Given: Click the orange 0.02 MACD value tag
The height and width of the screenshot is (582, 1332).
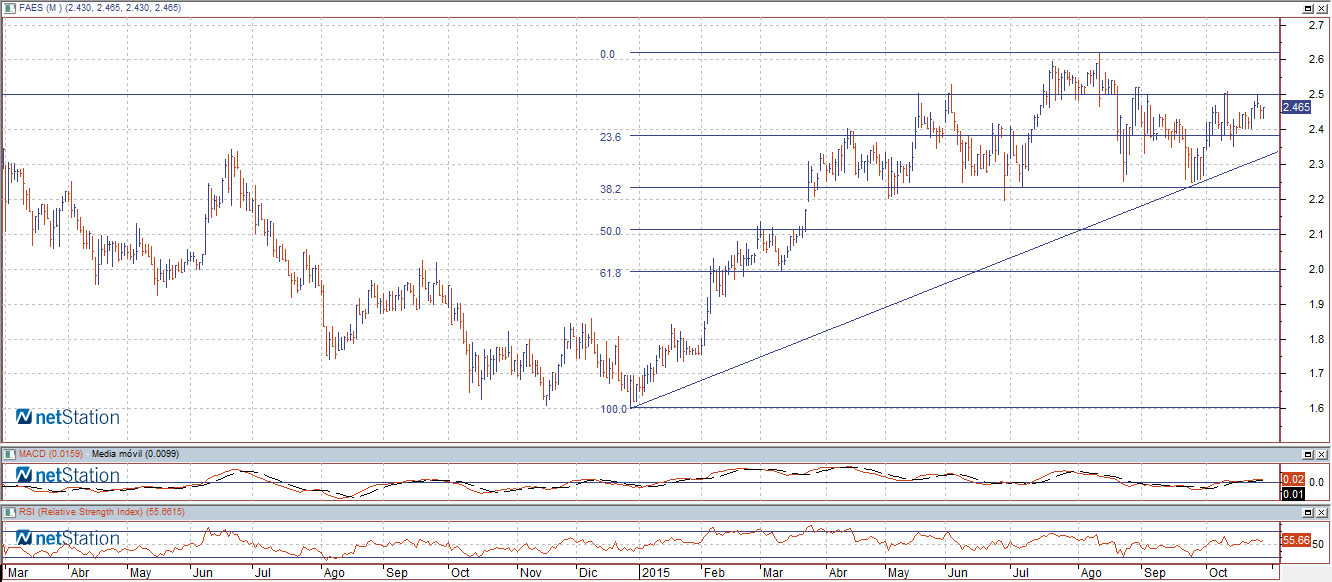Looking at the screenshot, I should (x=1292, y=479).
